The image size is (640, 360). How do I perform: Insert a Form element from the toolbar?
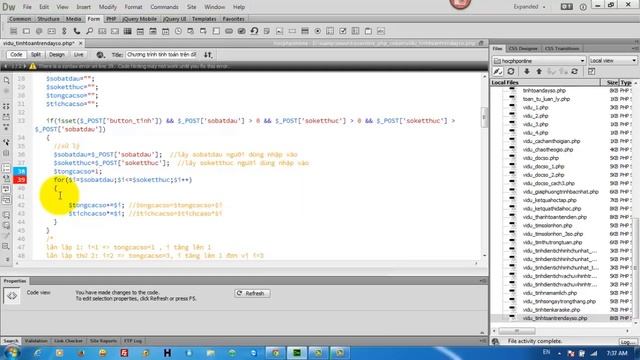(13, 31)
